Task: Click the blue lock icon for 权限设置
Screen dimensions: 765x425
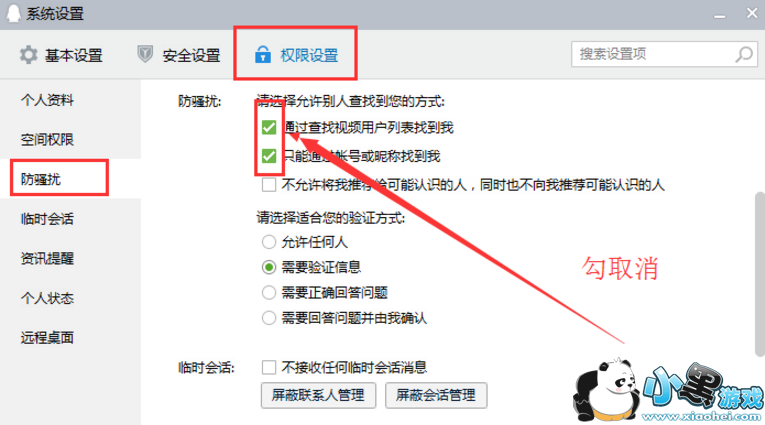Action: pos(263,54)
